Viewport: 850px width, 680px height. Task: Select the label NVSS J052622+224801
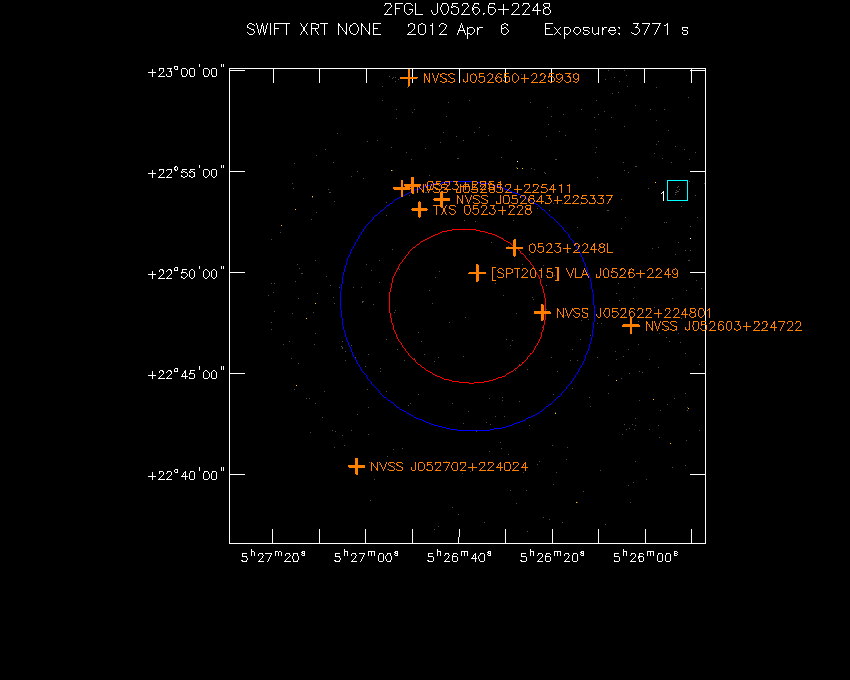[634, 313]
